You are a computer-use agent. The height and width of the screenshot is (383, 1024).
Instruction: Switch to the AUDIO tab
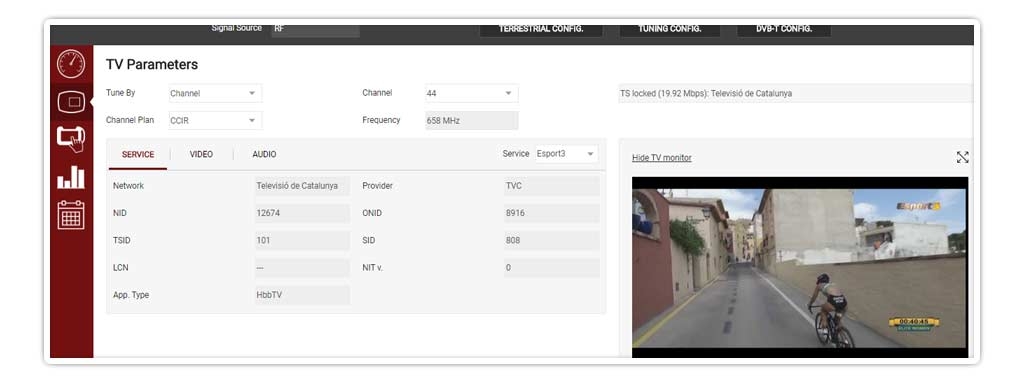coord(264,155)
